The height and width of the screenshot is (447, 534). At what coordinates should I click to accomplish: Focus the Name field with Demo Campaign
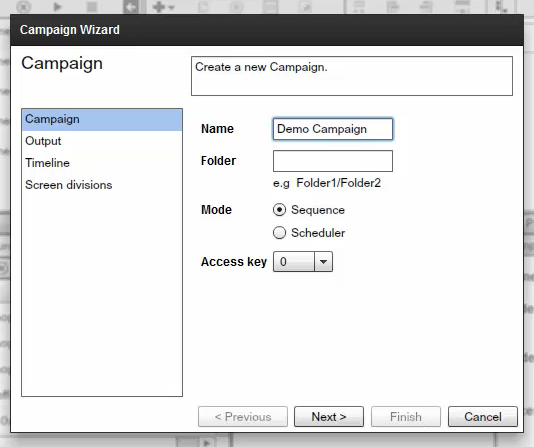tap(333, 129)
